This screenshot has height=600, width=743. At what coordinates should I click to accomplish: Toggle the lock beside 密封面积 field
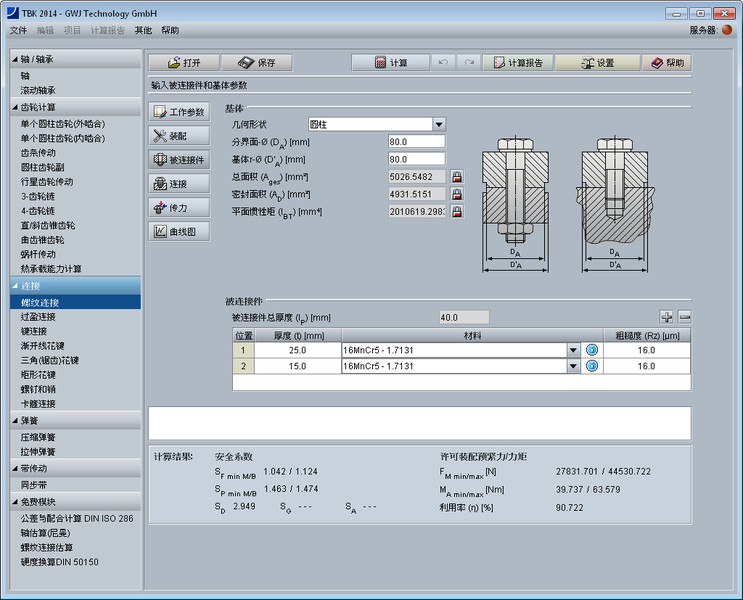(x=457, y=194)
